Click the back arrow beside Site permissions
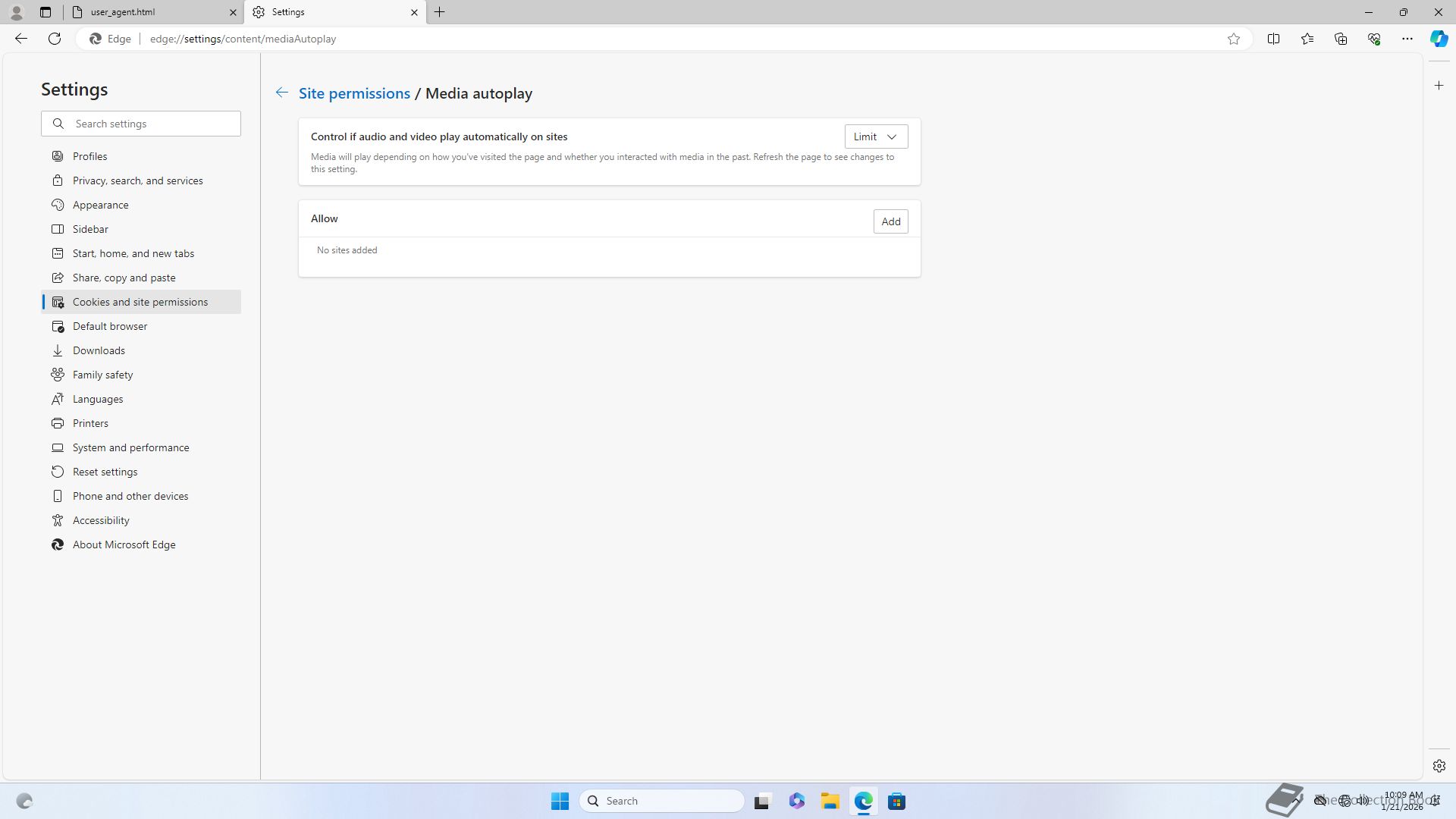 pyautogui.click(x=281, y=93)
